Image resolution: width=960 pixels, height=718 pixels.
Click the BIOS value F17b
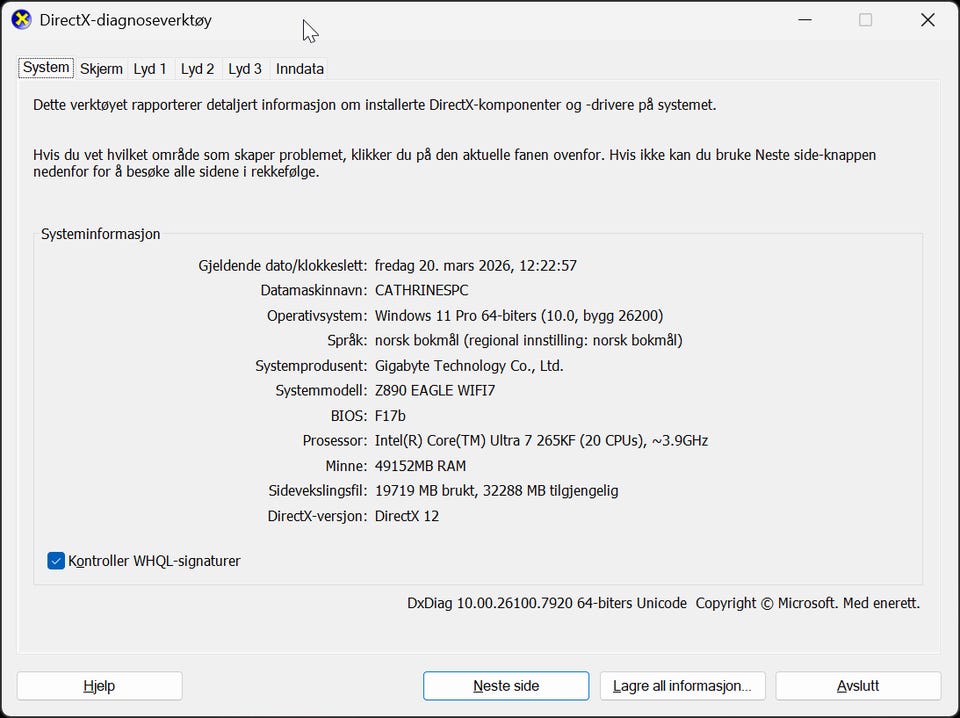coord(390,416)
